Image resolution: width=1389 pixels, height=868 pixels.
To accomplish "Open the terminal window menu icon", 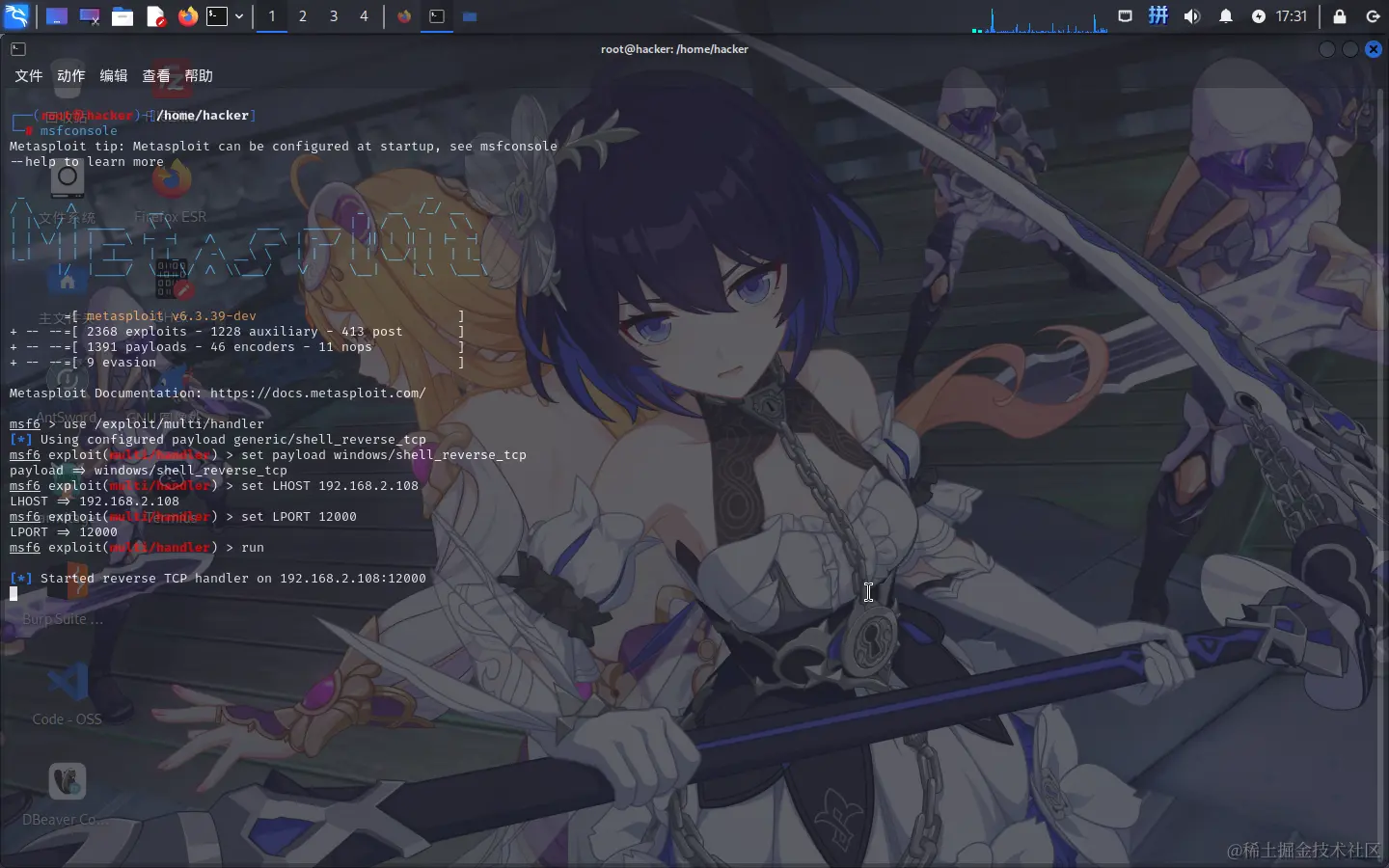I will click(18, 49).
